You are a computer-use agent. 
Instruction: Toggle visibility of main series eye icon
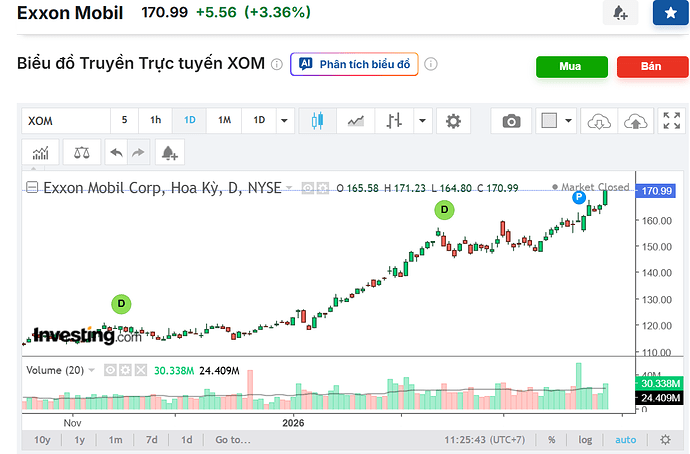(308, 189)
